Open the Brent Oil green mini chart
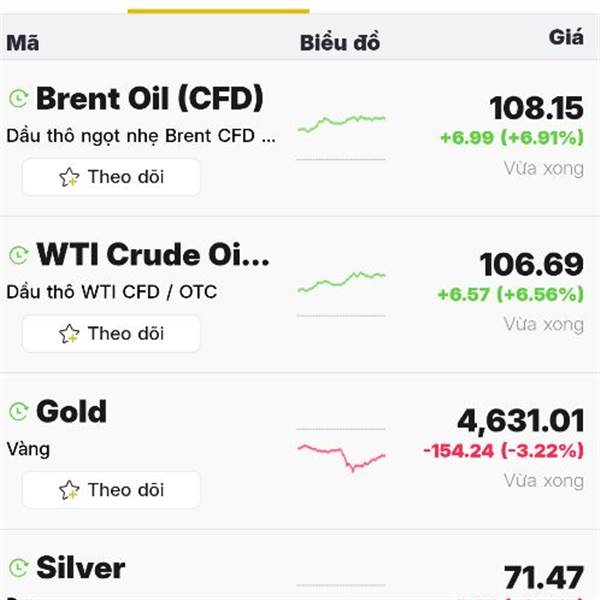Image resolution: width=600 pixels, height=600 pixels. click(341, 123)
